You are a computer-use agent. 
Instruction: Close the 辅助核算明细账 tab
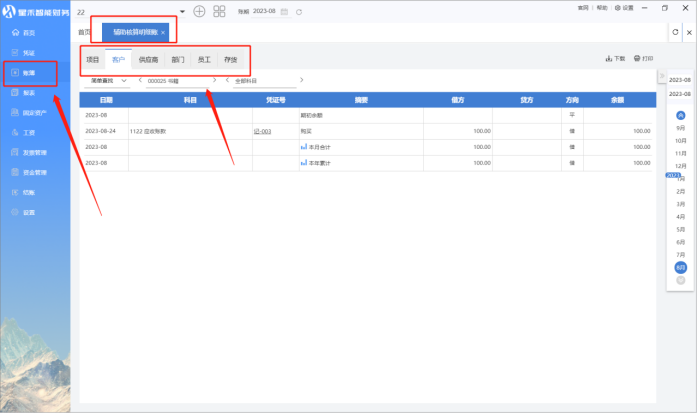(163, 33)
